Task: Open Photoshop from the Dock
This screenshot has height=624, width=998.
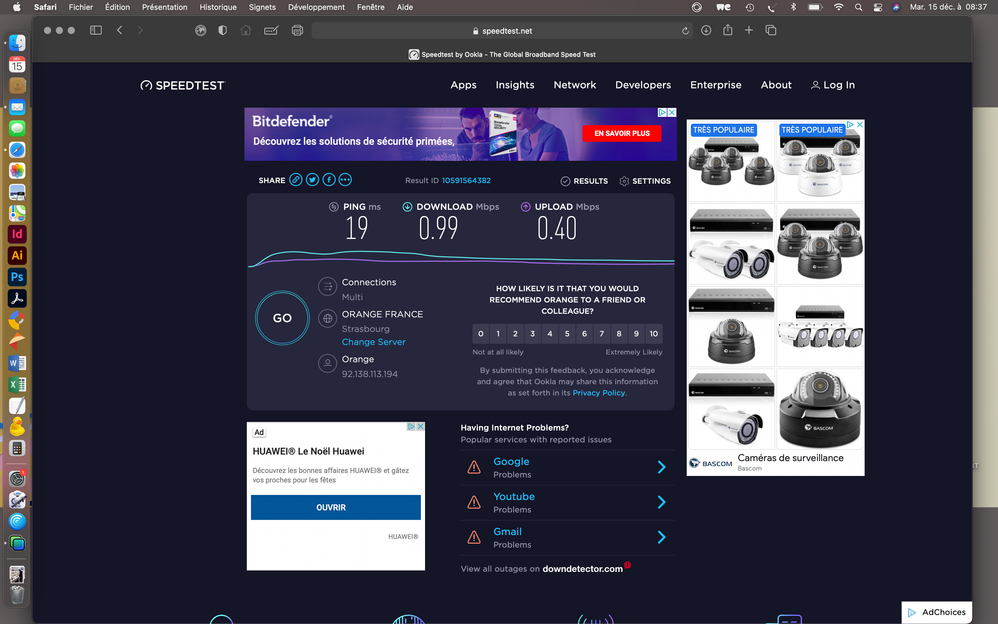Action: [17, 277]
